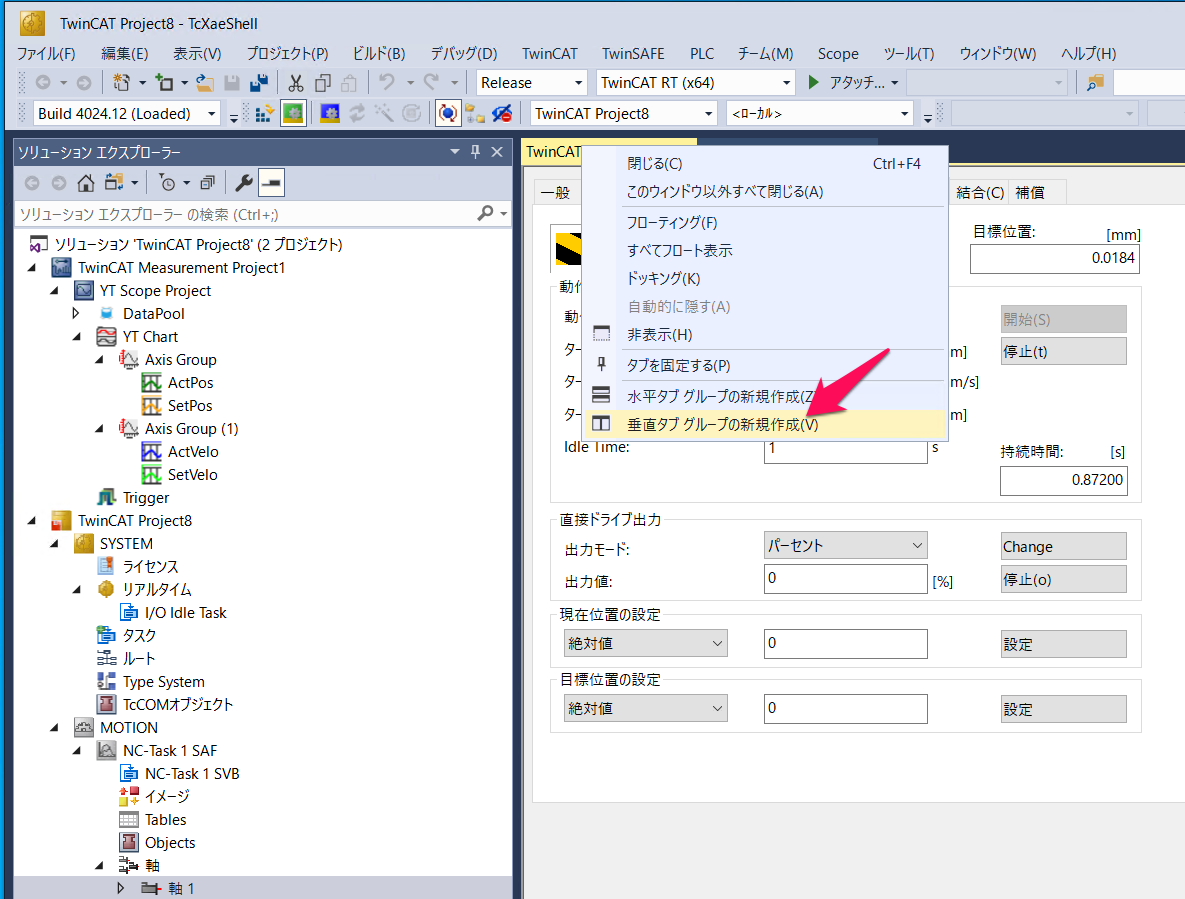The width and height of the screenshot is (1185, 899).
Task: Switch to the 補償 tab
Action: click(1029, 193)
